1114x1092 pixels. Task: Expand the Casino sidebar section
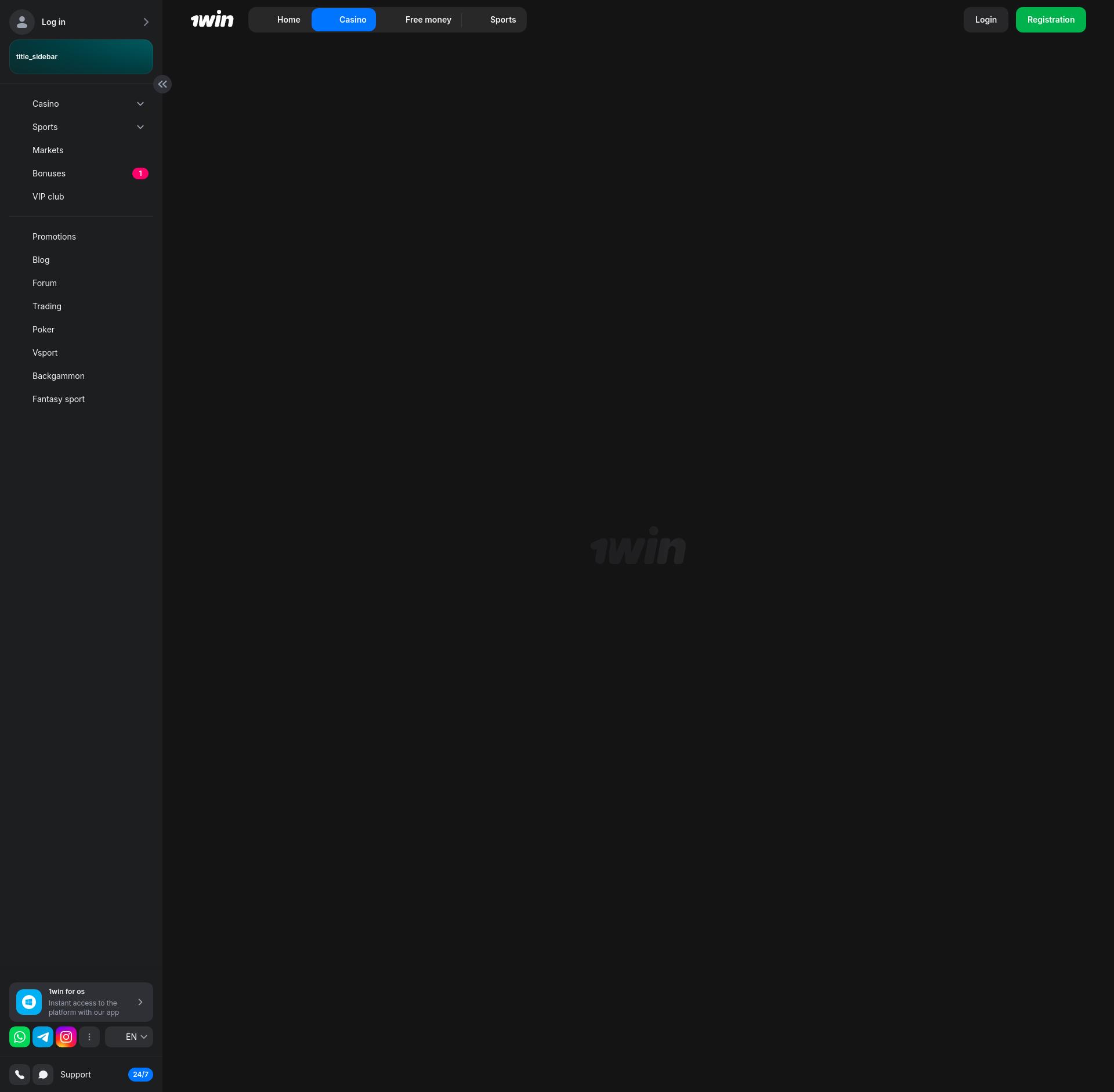click(x=140, y=104)
